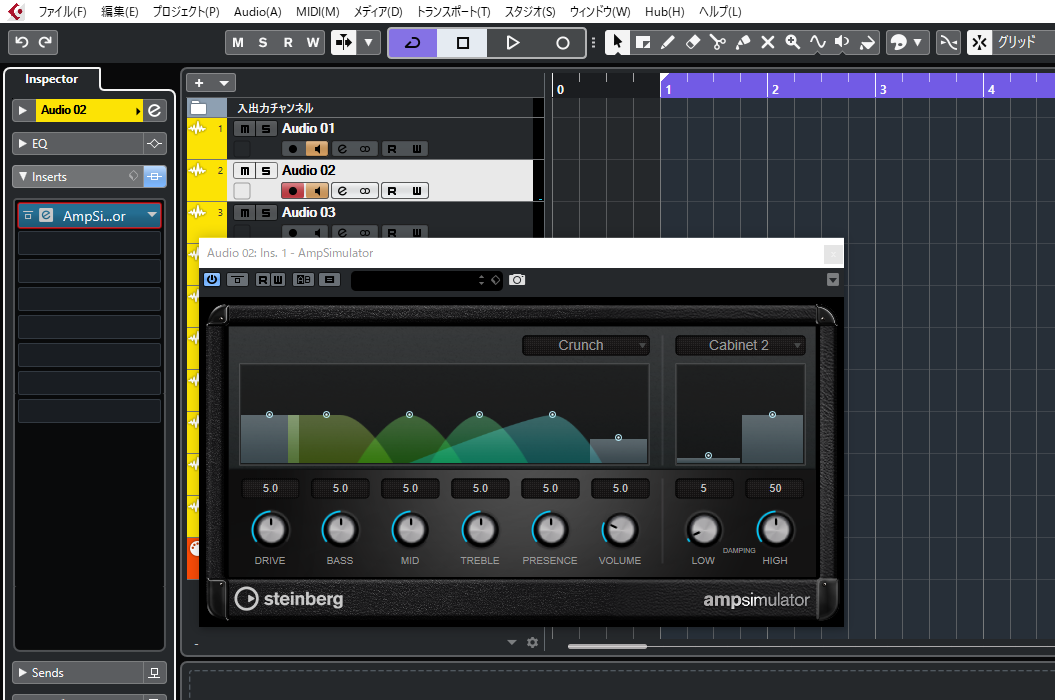Select the Range Selection tool
1055x700 pixels.
point(643,42)
